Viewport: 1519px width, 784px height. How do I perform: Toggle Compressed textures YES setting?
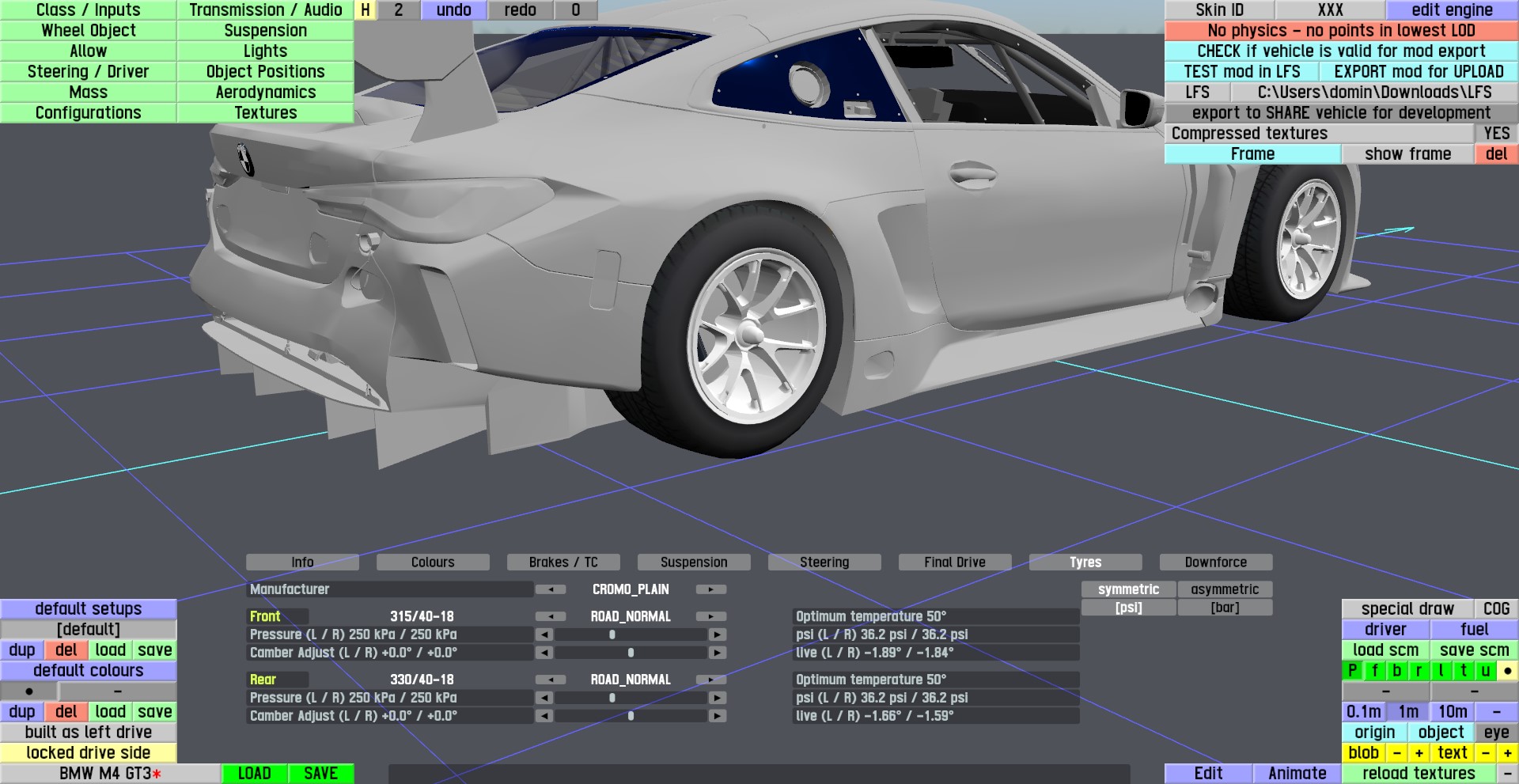(x=1497, y=134)
